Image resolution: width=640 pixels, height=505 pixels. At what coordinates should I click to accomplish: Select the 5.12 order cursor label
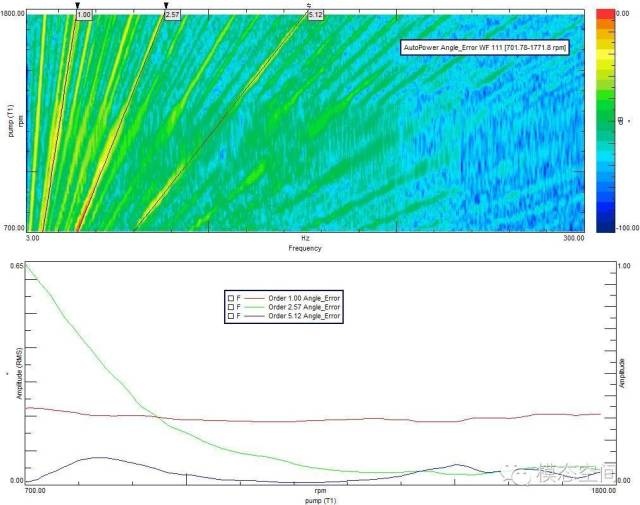coord(316,16)
